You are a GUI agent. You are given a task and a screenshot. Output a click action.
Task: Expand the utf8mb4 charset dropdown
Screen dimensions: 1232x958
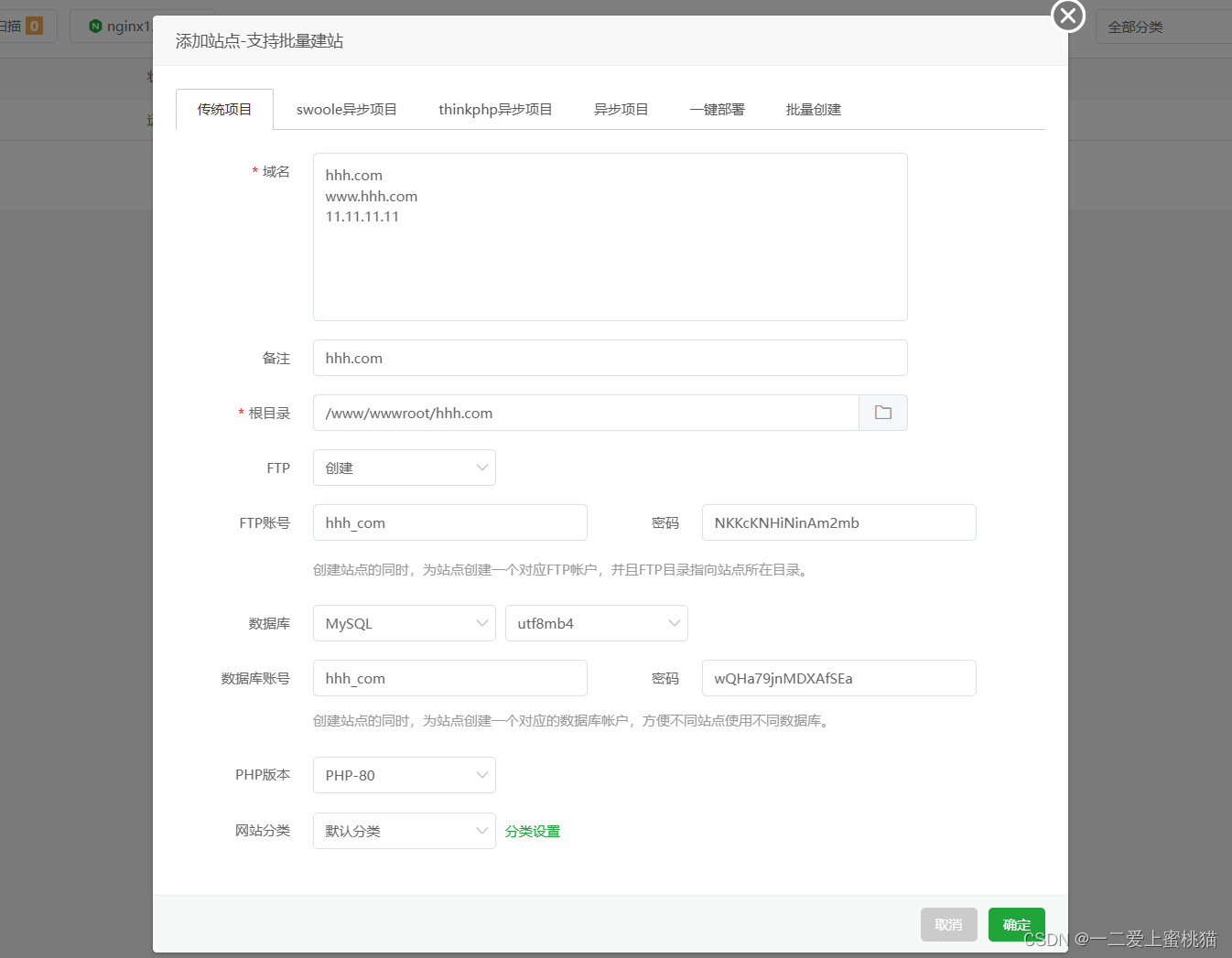597,623
